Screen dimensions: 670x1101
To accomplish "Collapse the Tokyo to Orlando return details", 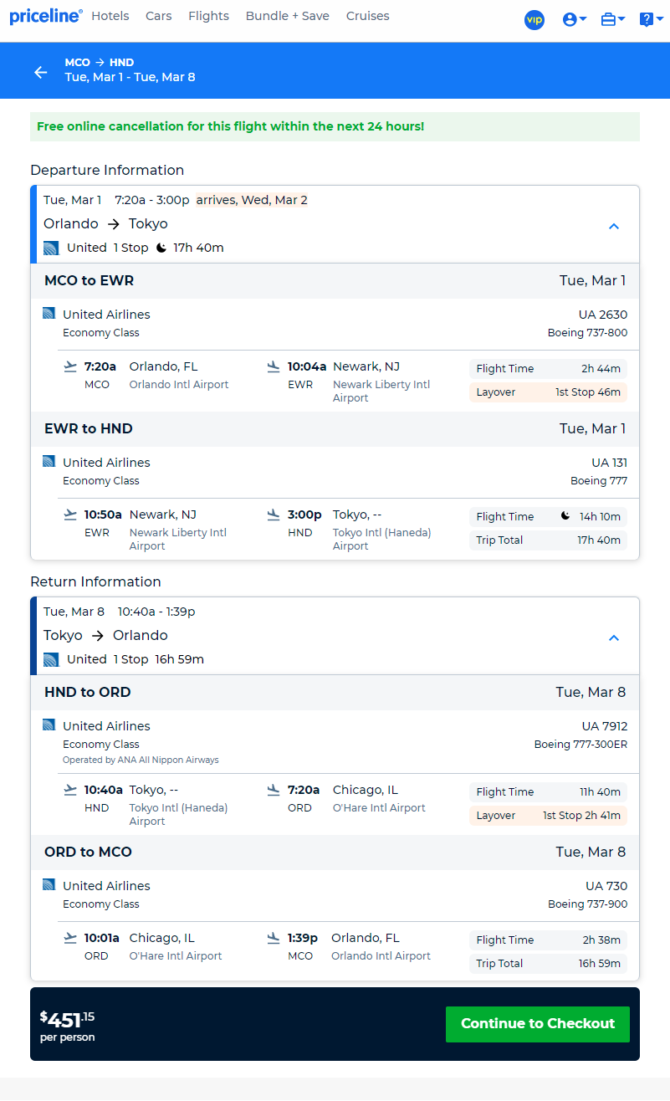I will pos(614,638).
